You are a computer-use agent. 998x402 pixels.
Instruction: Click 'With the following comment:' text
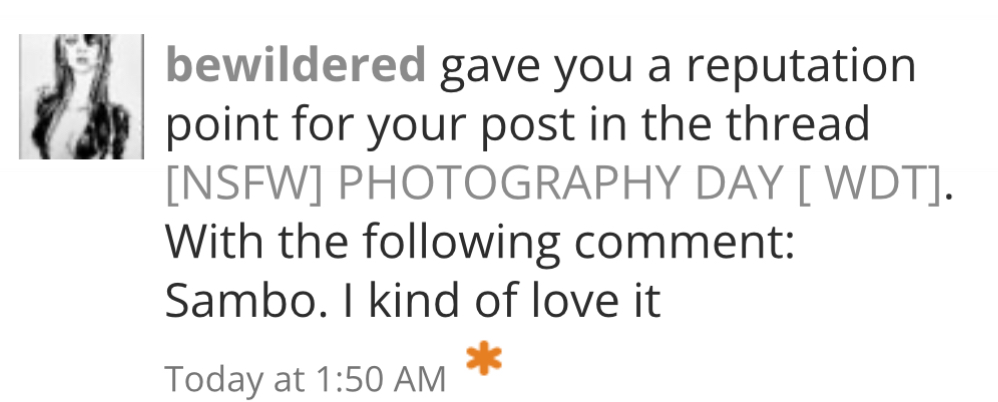[478, 241]
